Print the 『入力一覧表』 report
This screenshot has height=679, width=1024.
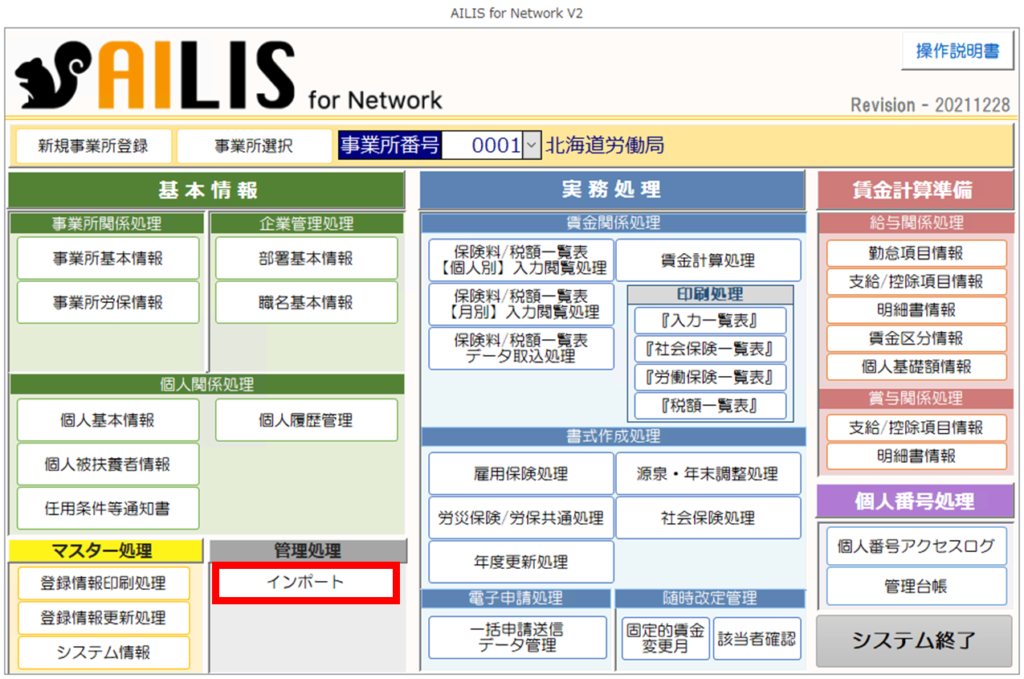tap(710, 321)
